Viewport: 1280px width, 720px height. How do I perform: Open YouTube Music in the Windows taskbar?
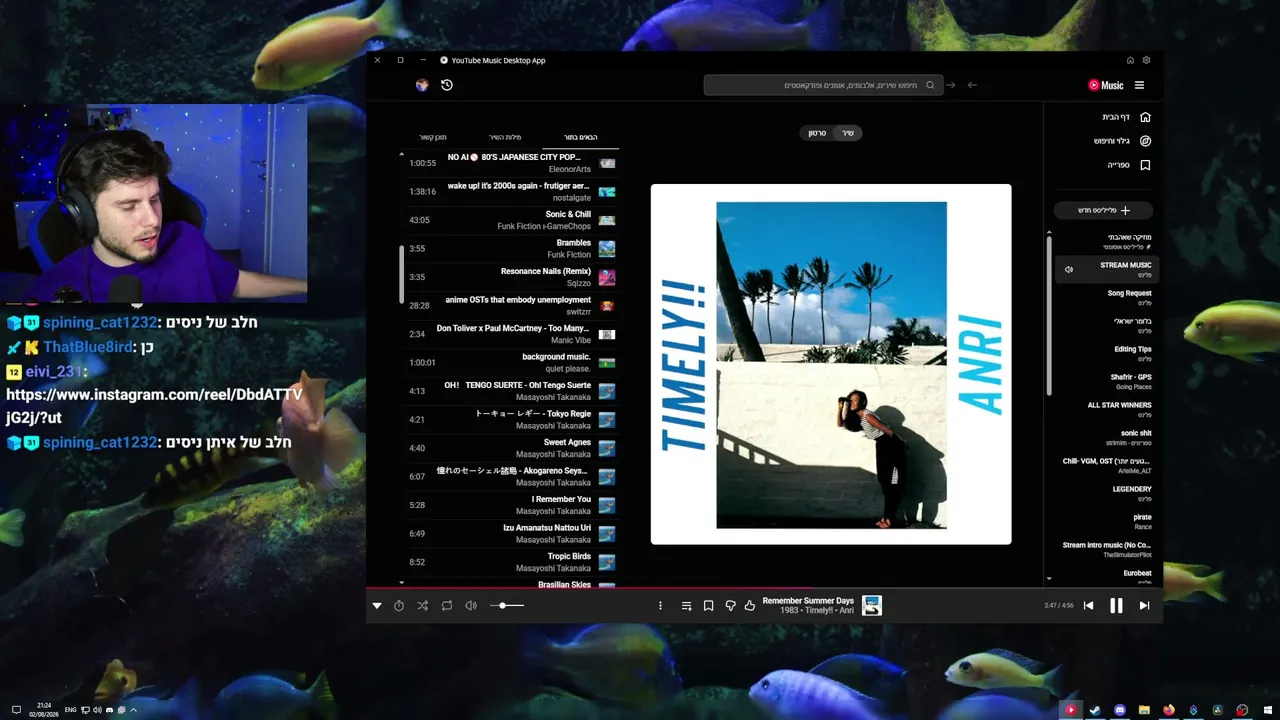[1070, 710]
